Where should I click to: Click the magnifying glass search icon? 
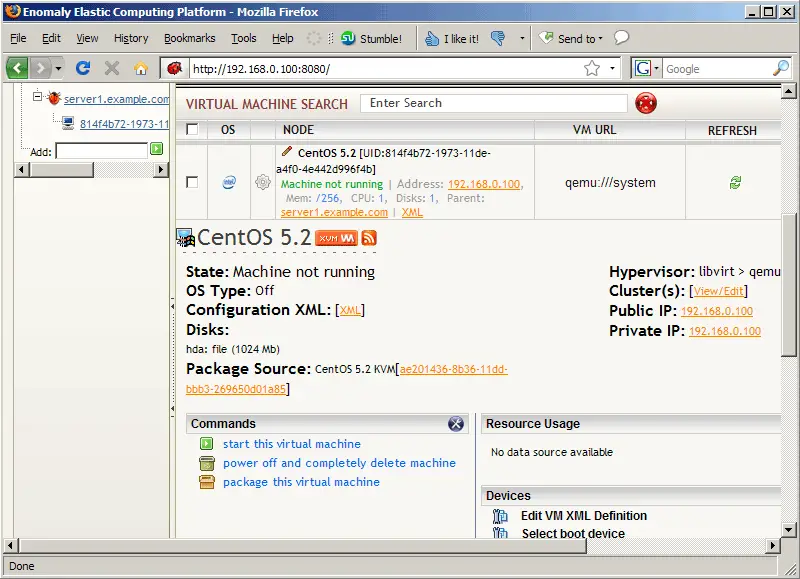pos(781,68)
